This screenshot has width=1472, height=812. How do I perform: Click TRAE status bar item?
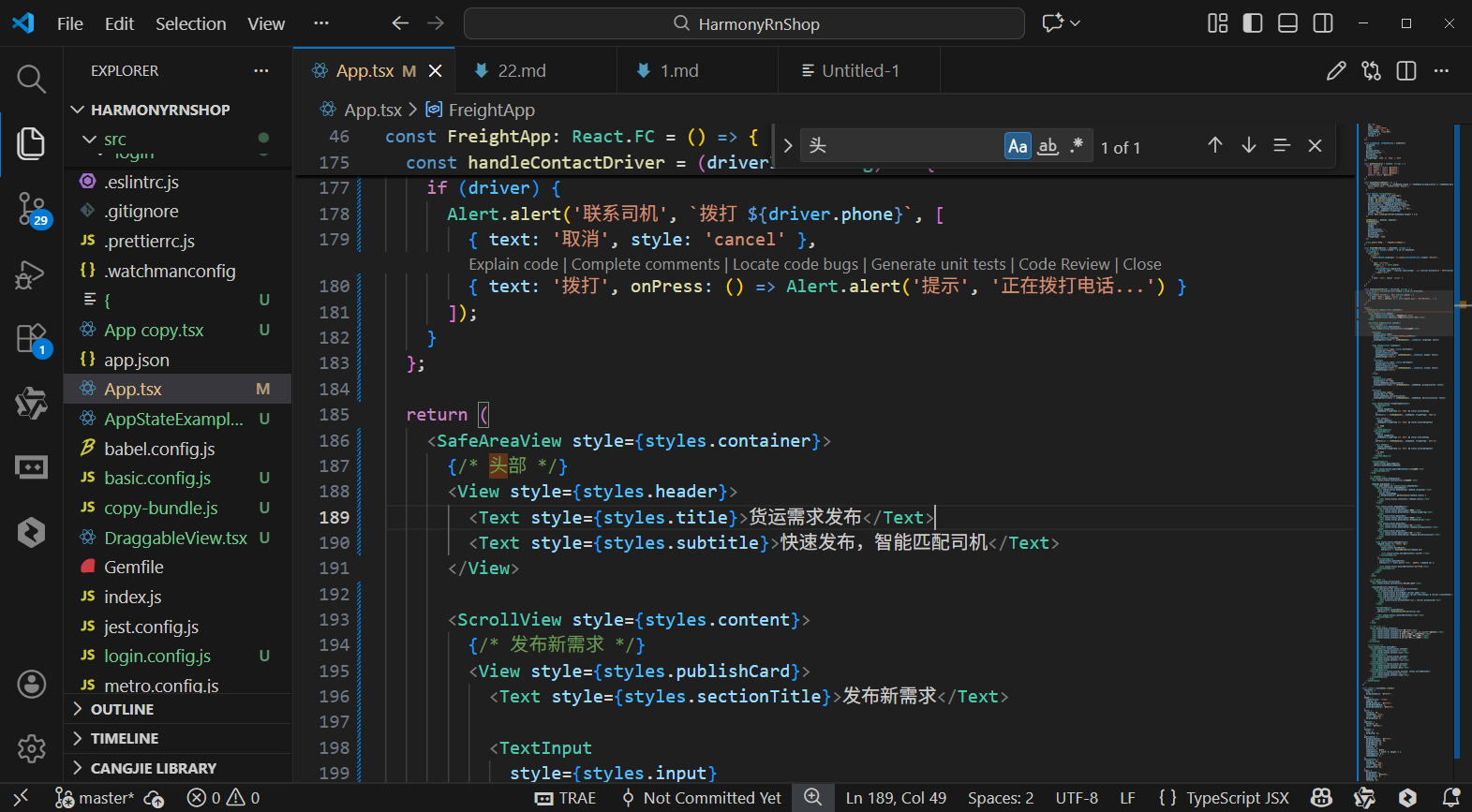click(565, 798)
